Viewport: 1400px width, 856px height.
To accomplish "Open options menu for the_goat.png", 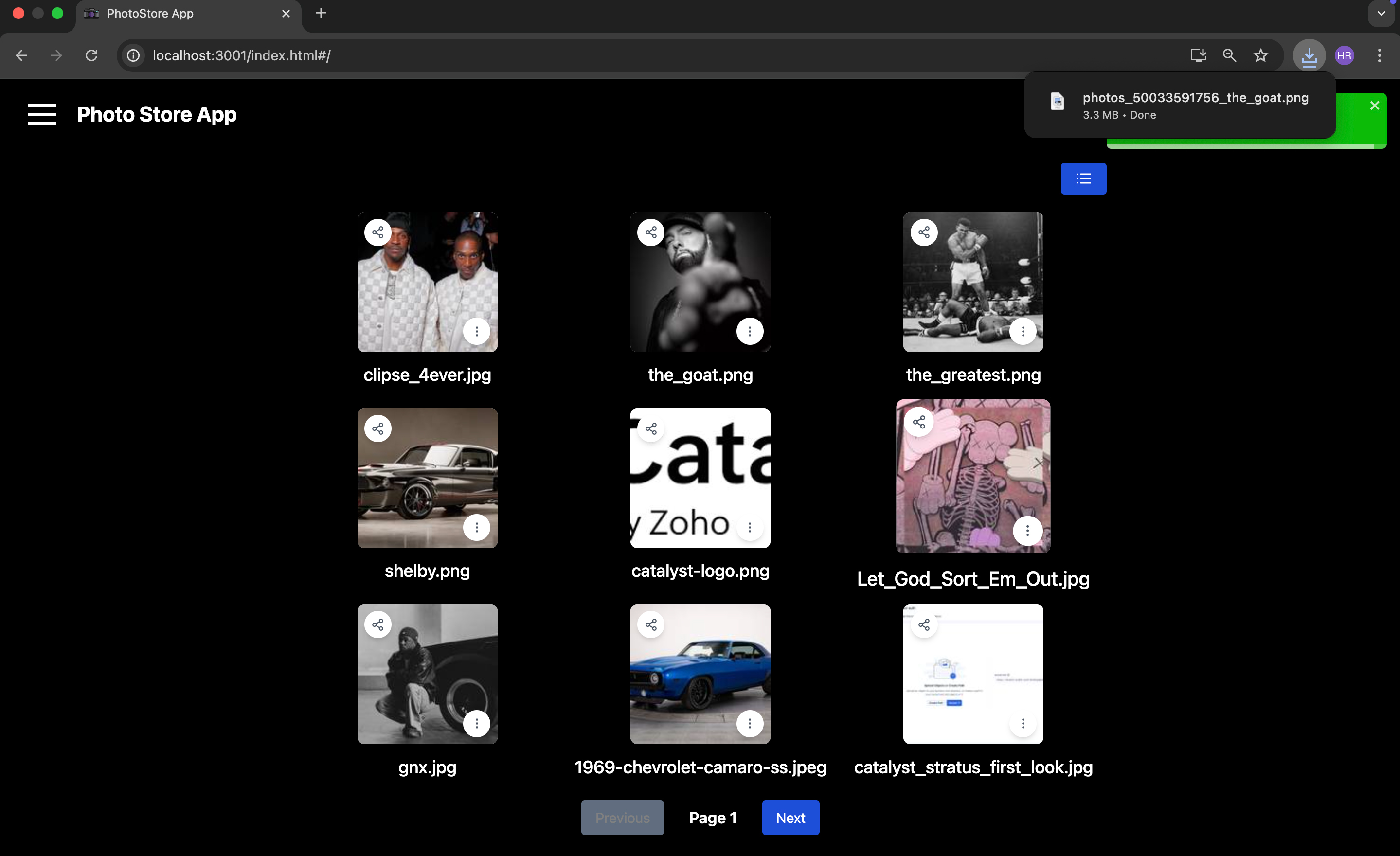I will coord(750,331).
